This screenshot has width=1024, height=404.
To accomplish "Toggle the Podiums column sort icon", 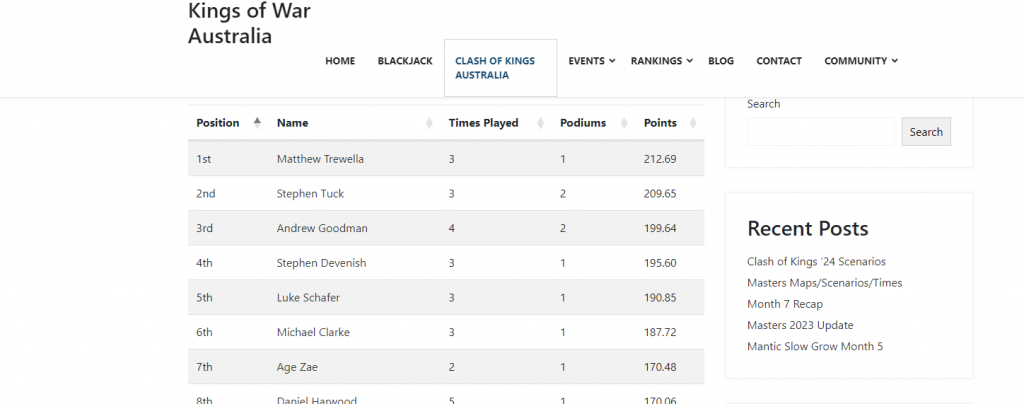I will coord(624,123).
